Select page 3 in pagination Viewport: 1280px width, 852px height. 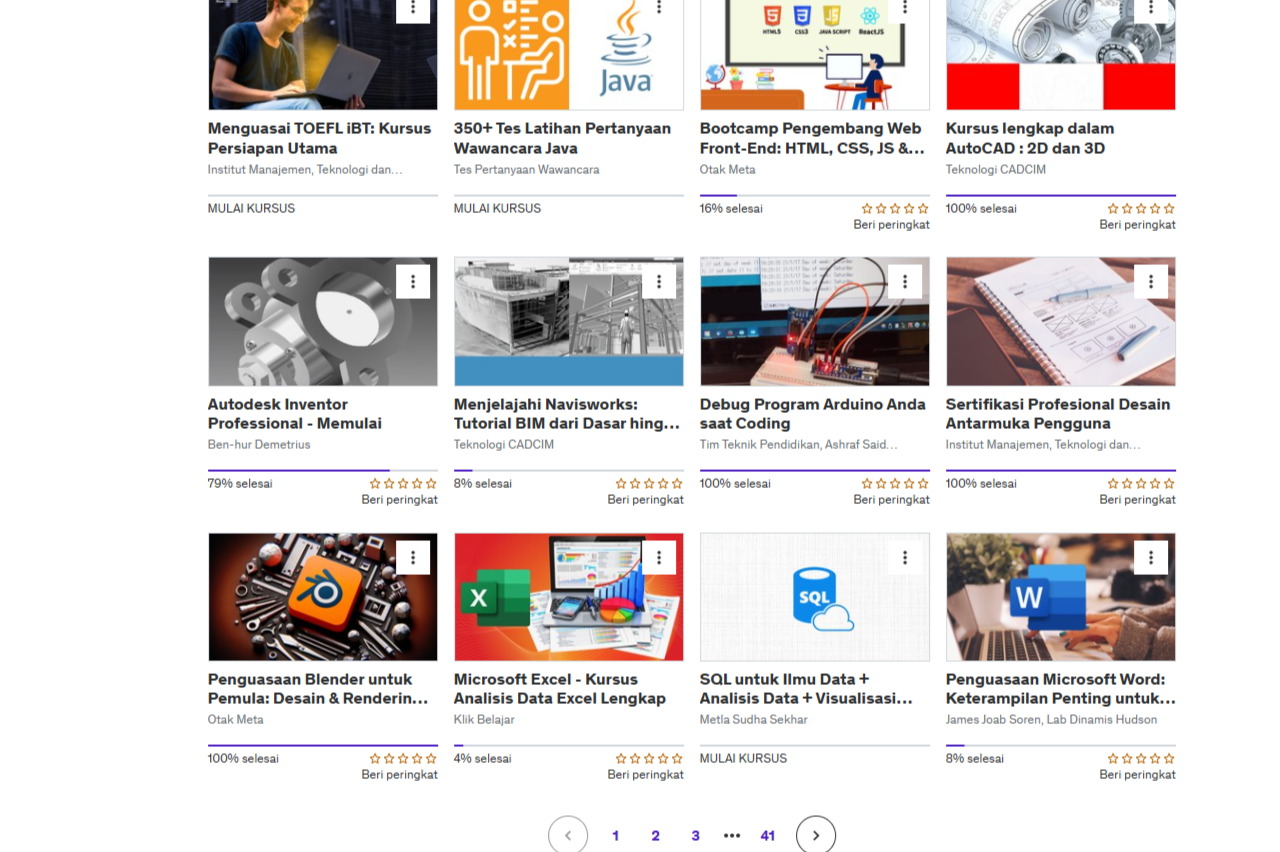pyautogui.click(x=695, y=836)
